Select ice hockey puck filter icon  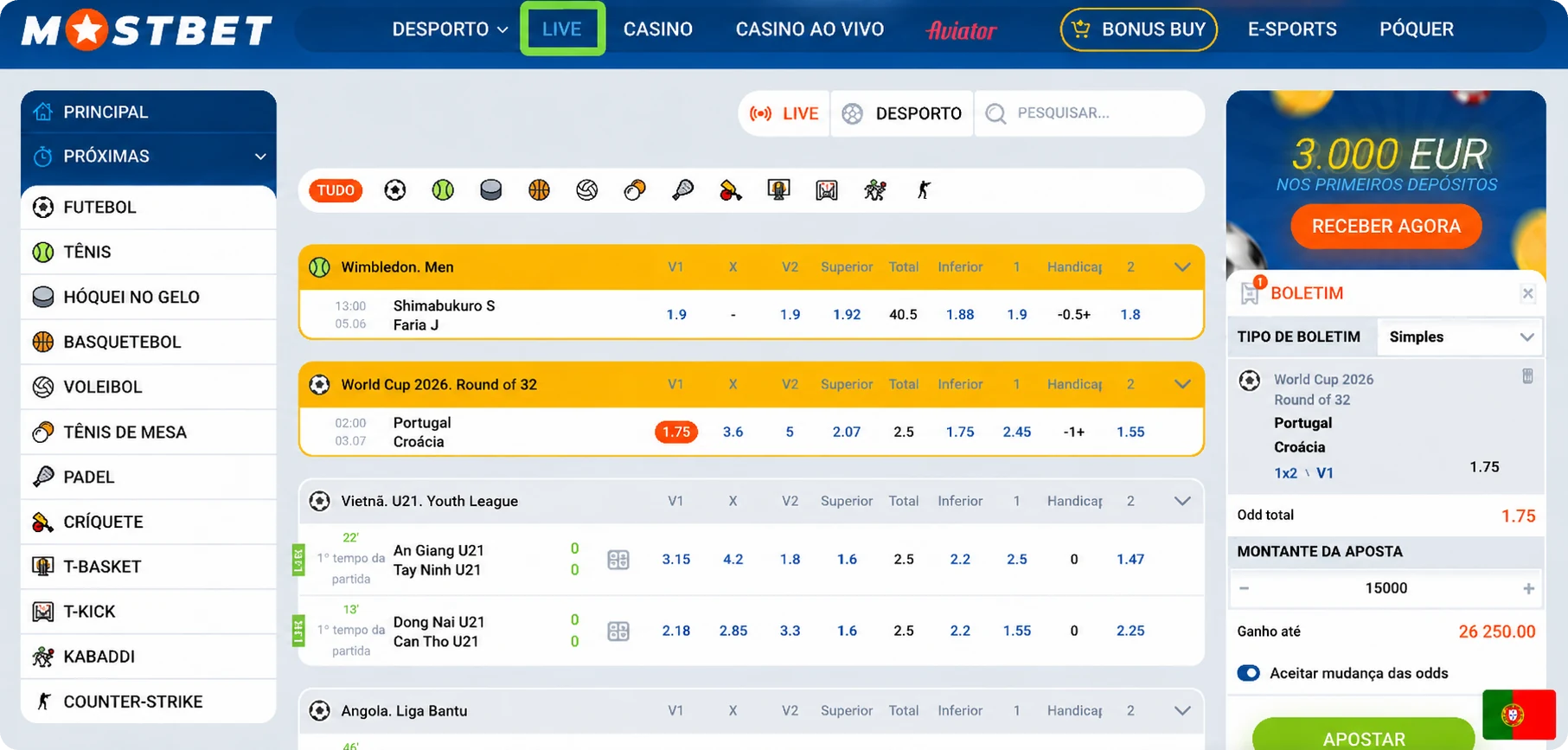click(x=491, y=190)
